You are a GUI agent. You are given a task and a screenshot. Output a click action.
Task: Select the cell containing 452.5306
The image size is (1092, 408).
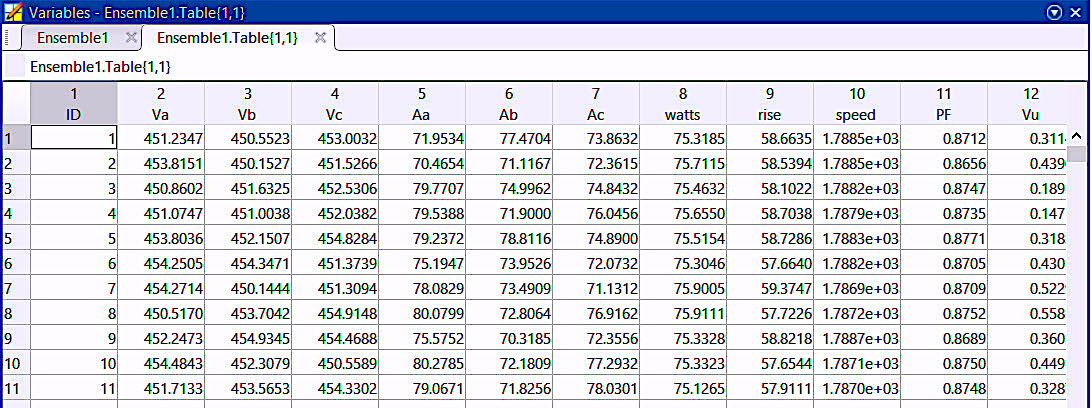[335, 189]
